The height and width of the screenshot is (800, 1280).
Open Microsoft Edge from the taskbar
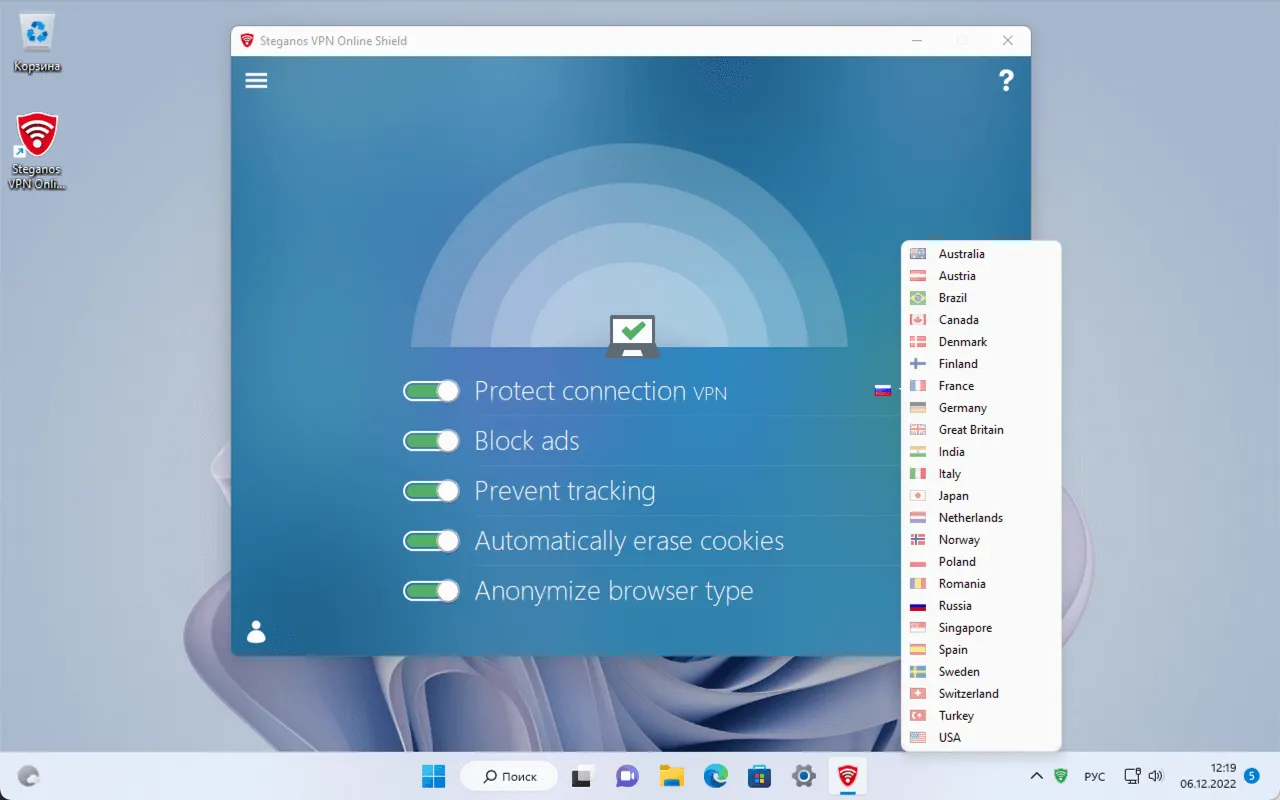tap(715, 776)
